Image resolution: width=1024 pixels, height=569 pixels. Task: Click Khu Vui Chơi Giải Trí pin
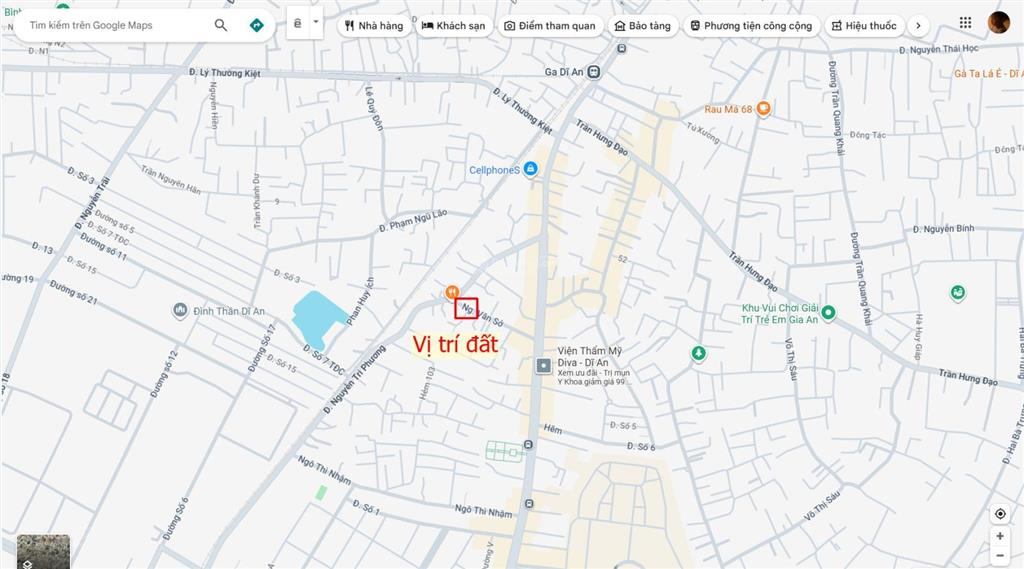coord(828,312)
